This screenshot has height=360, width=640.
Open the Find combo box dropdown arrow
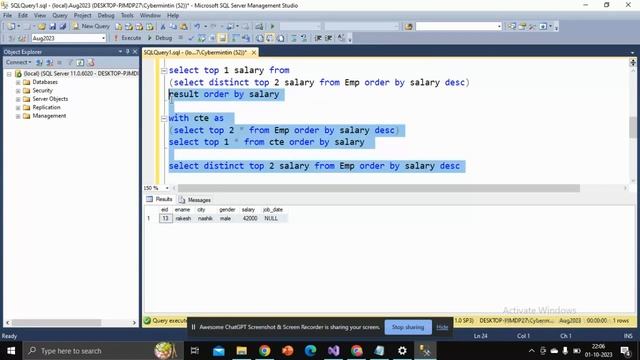click(x=499, y=27)
